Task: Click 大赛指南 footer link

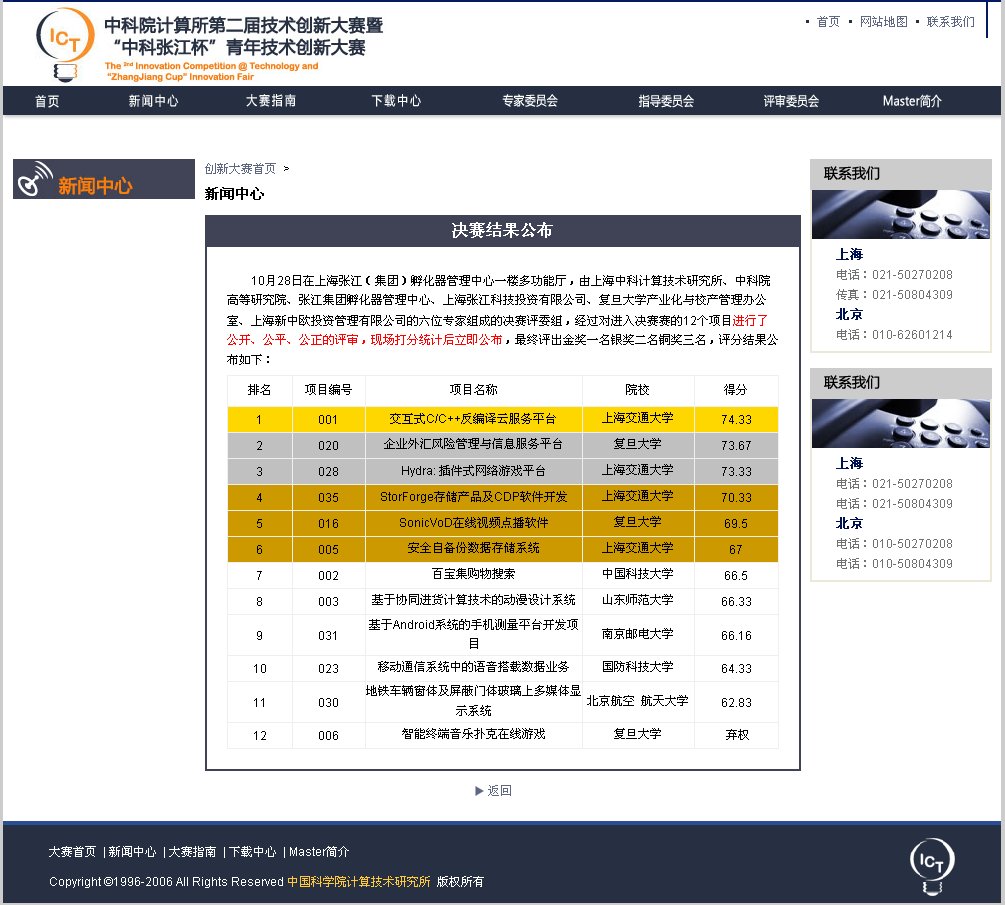Action: click(x=192, y=852)
